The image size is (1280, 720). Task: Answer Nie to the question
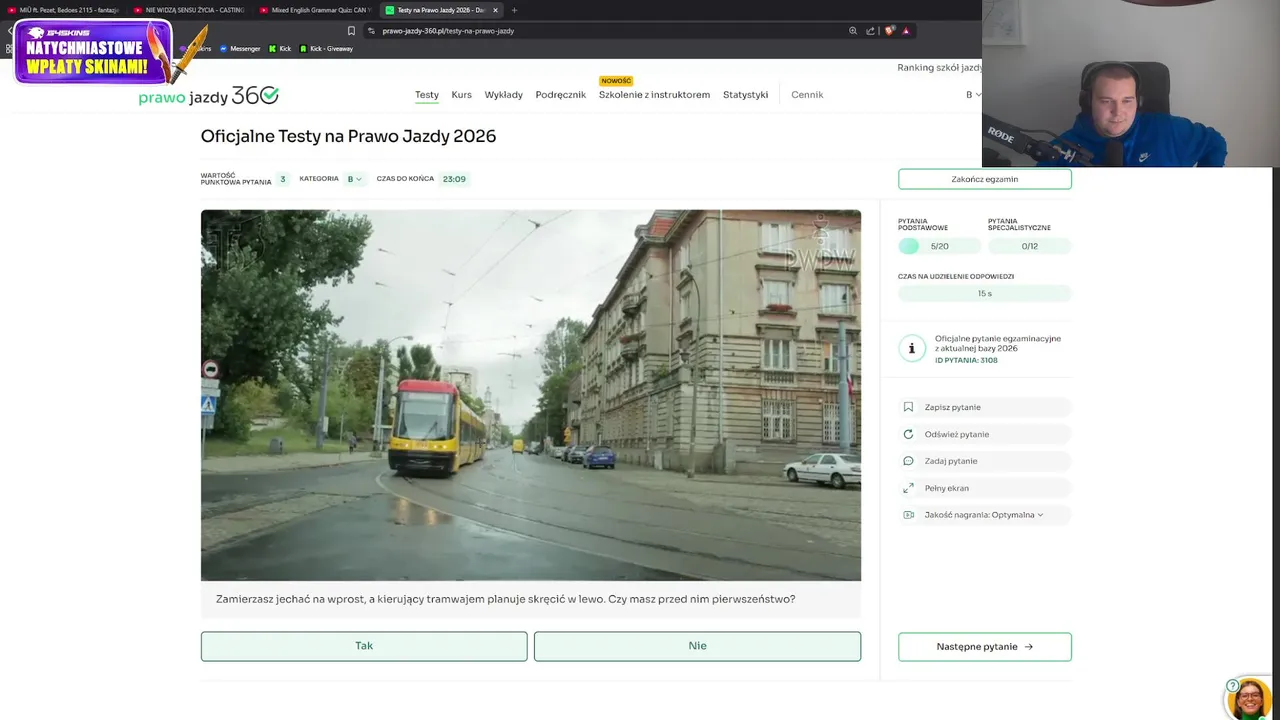click(x=697, y=646)
